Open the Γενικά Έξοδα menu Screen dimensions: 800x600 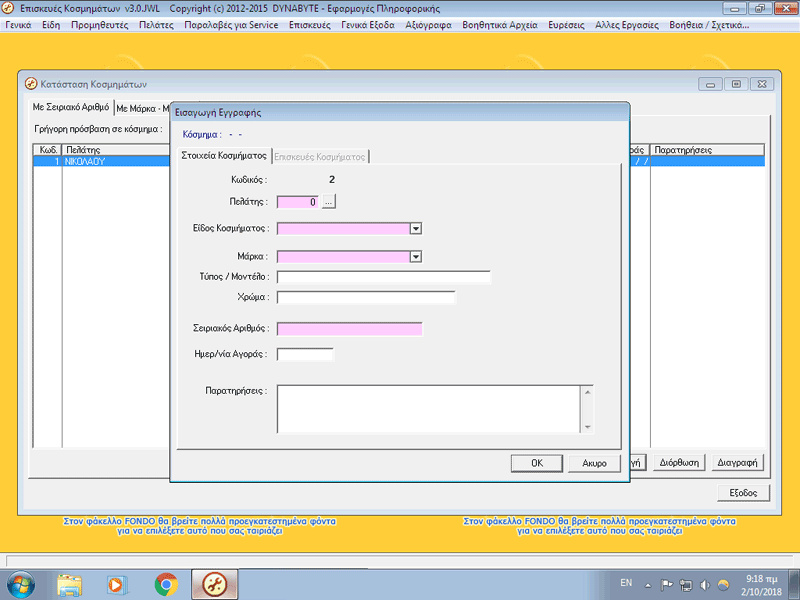pos(368,25)
